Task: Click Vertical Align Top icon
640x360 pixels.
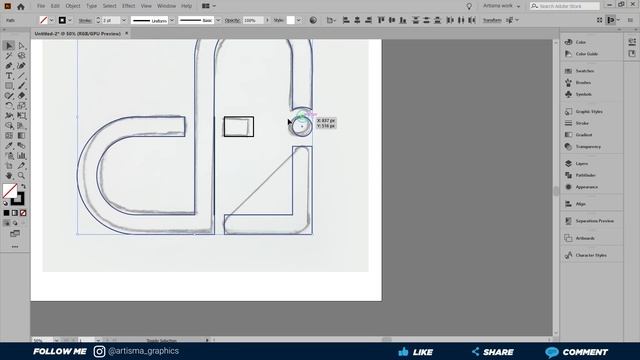Action: 381,20
